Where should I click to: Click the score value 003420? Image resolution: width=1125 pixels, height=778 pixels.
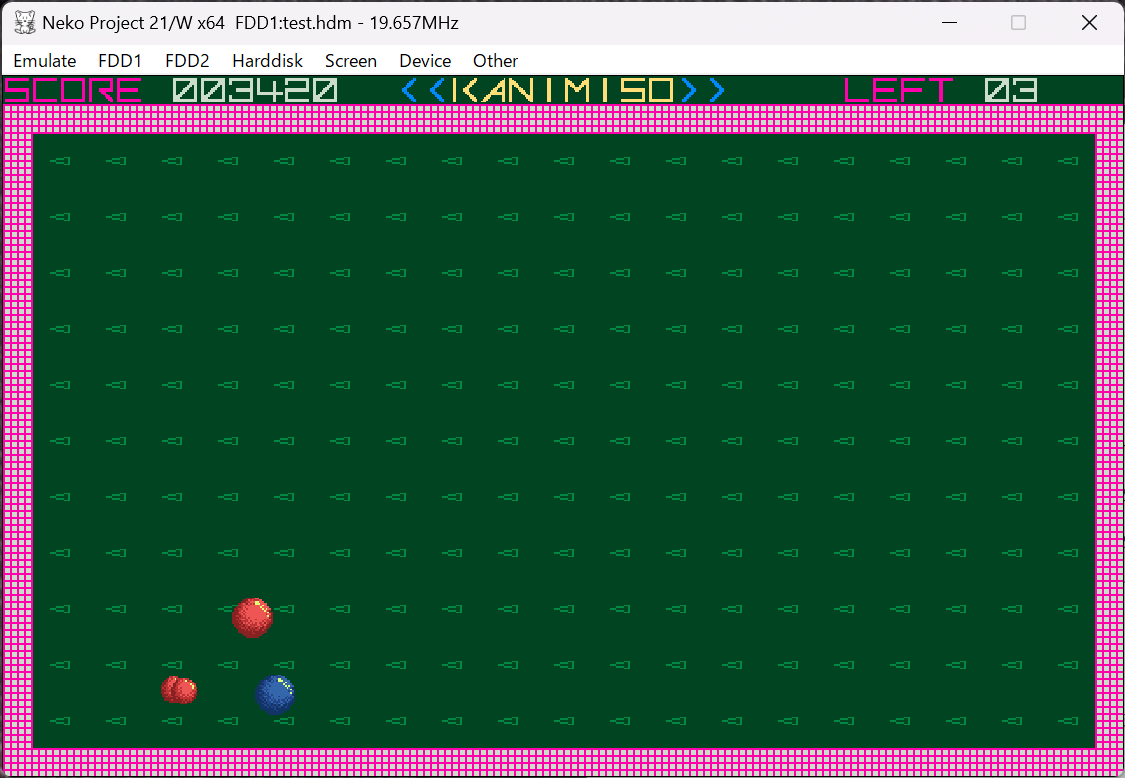(255, 90)
